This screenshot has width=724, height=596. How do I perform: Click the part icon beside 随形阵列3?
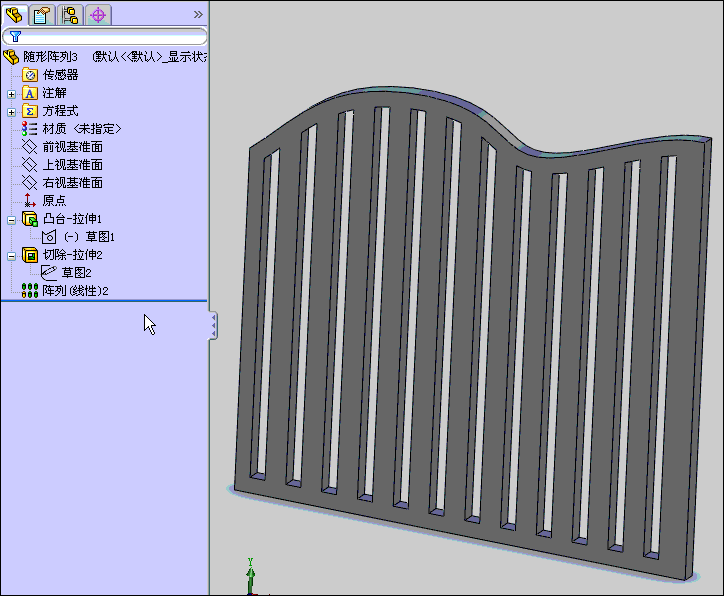coord(11,57)
